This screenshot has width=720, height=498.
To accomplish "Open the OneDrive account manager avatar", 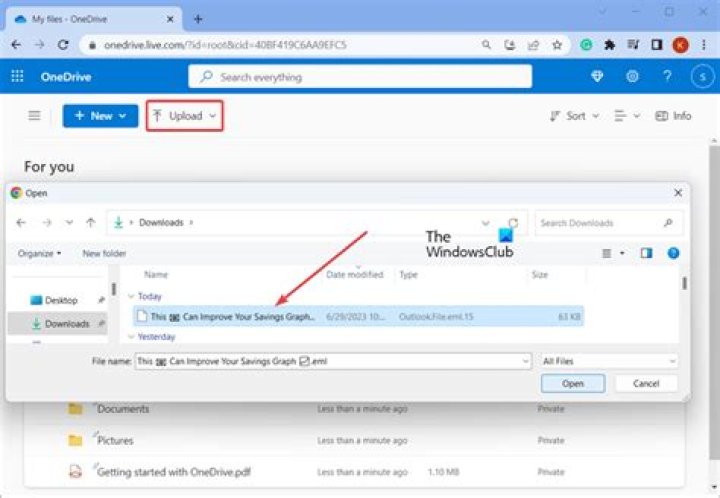I will click(703, 76).
